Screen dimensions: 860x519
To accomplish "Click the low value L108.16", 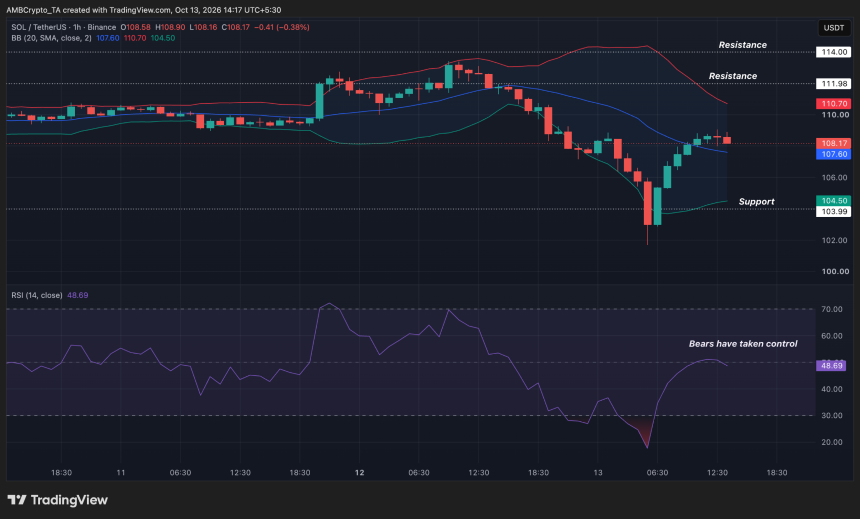I will pos(203,27).
